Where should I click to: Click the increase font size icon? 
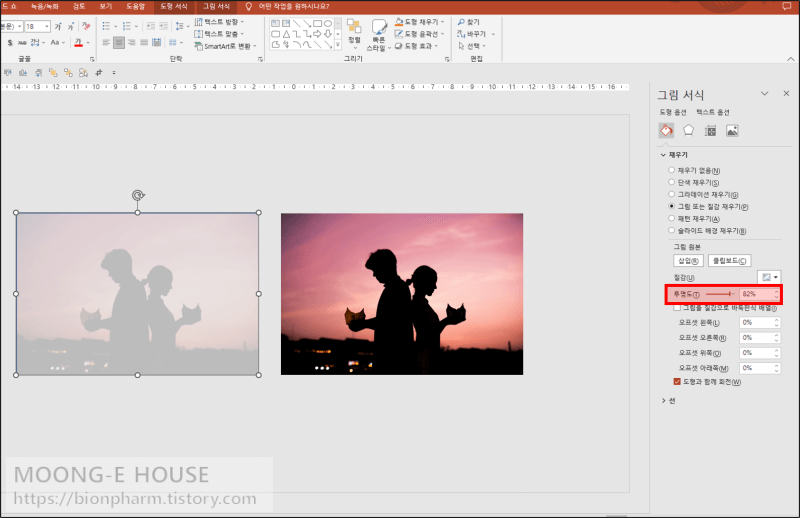(58, 26)
